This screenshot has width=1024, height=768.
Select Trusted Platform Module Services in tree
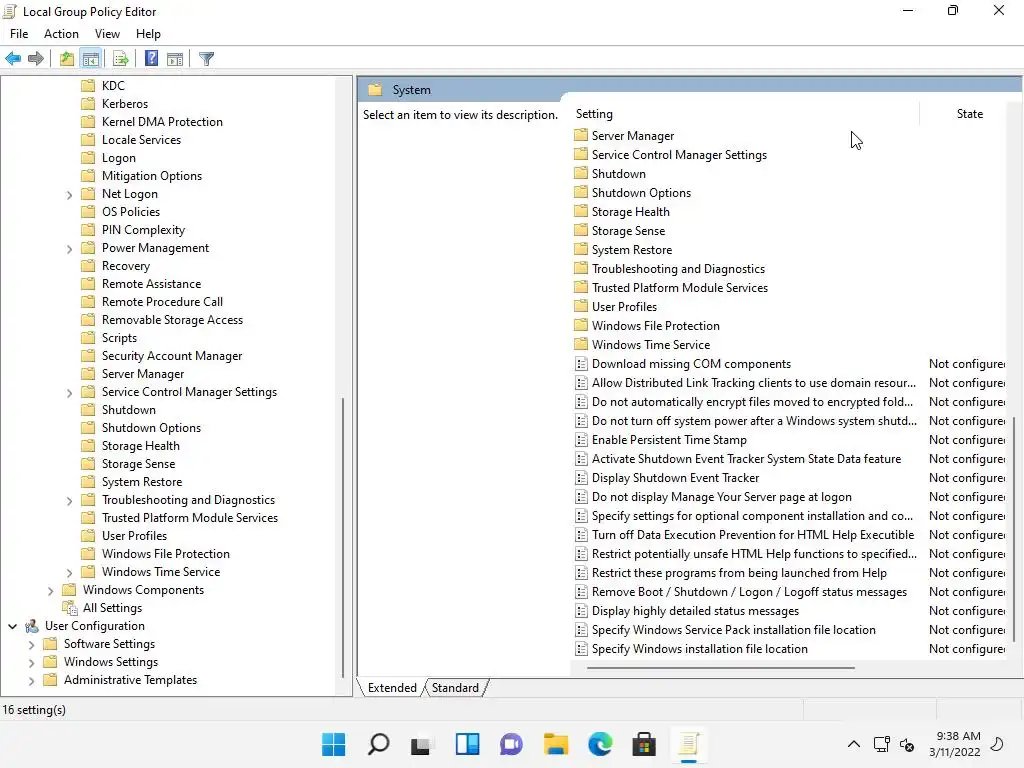pos(189,517)
